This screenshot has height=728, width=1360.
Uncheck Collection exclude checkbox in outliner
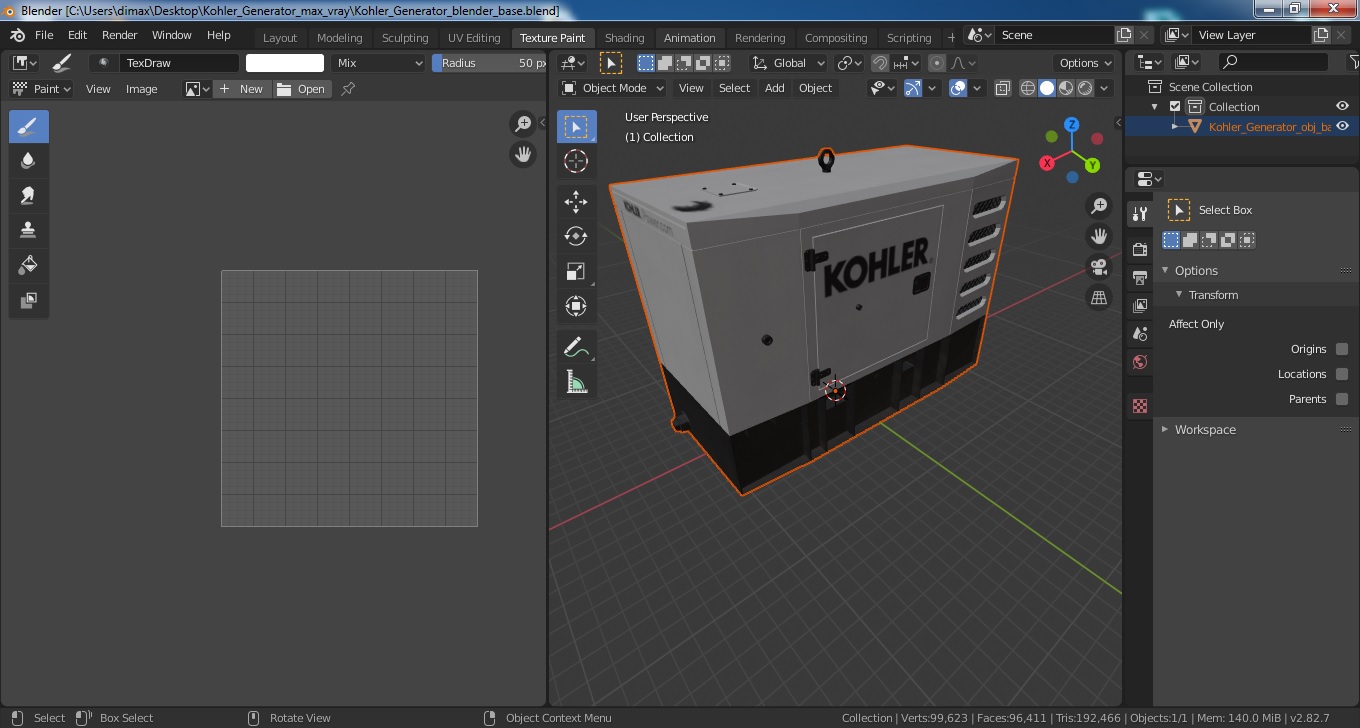point(1175,107)
